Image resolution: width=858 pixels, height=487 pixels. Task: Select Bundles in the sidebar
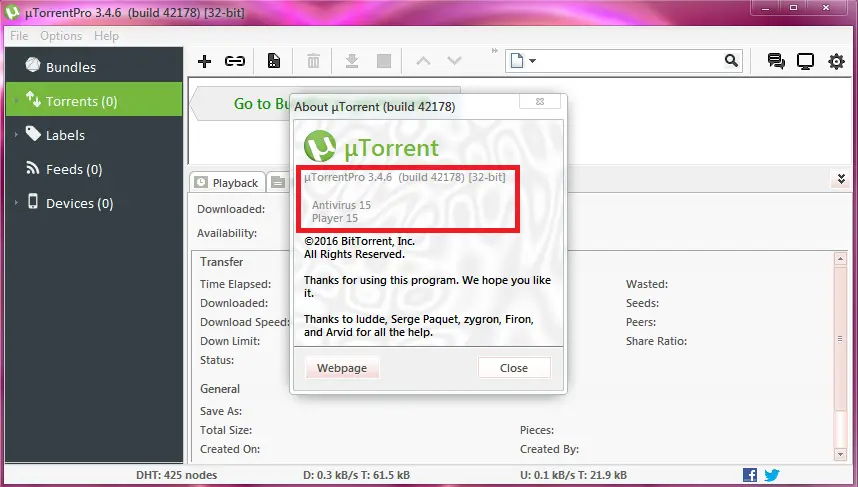[x=94, y=67]
